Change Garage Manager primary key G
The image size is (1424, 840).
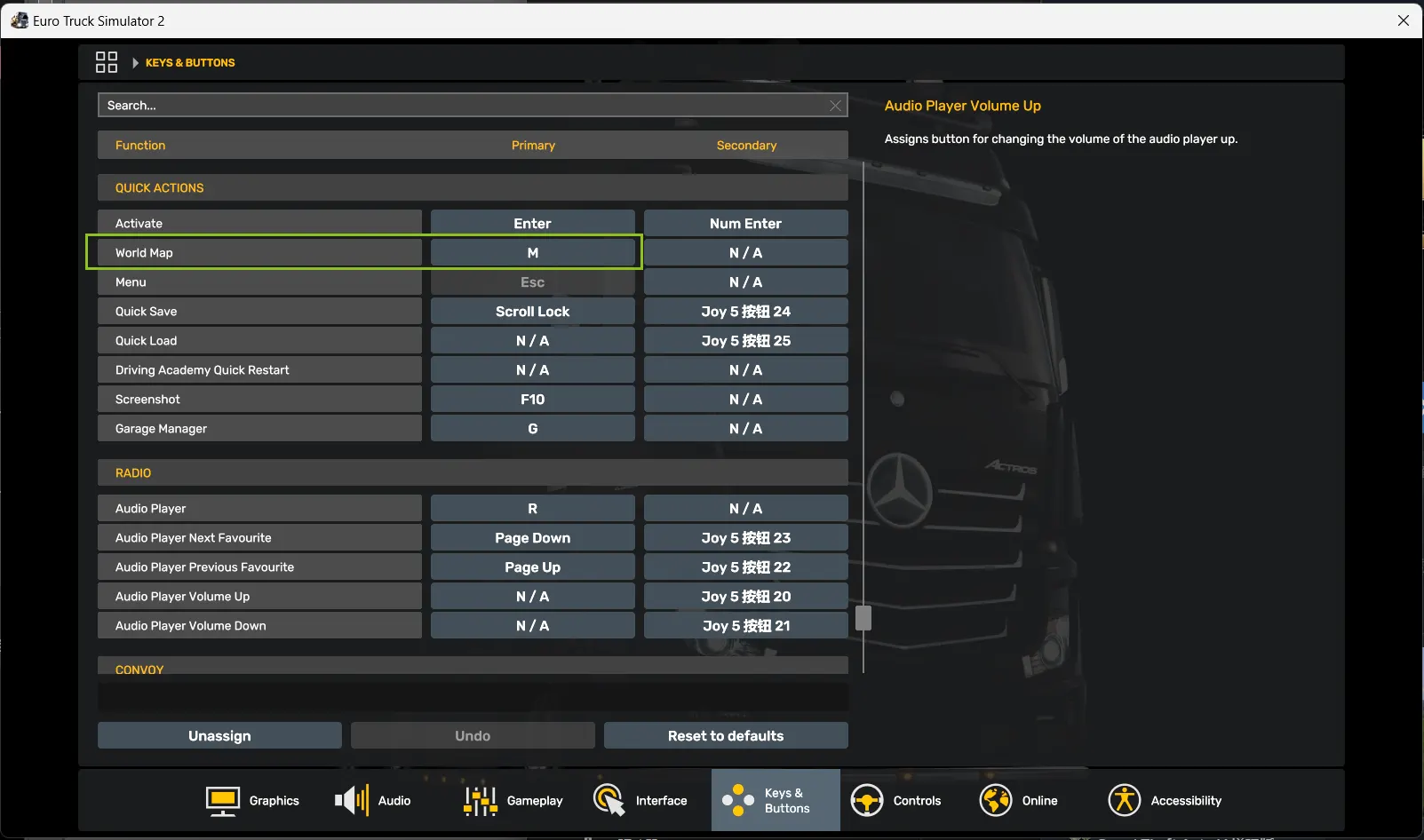pos(533,429)
